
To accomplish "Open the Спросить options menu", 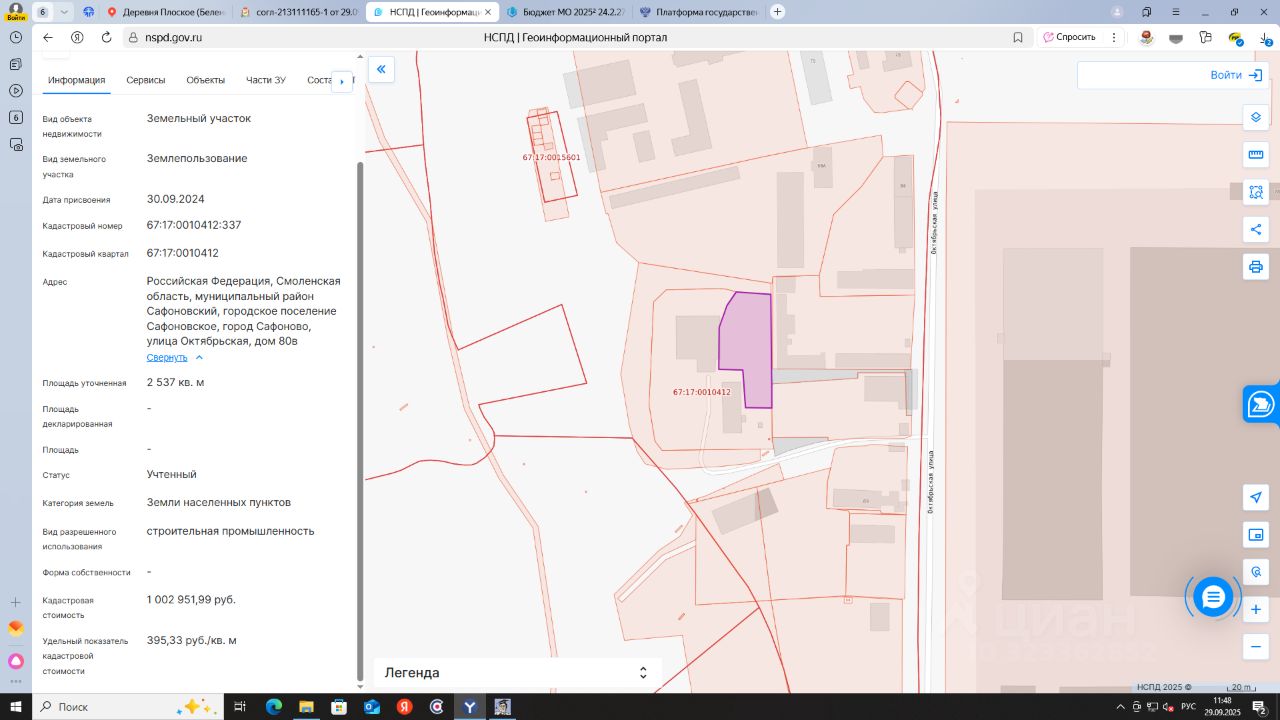I will (x=1116, y=37).
